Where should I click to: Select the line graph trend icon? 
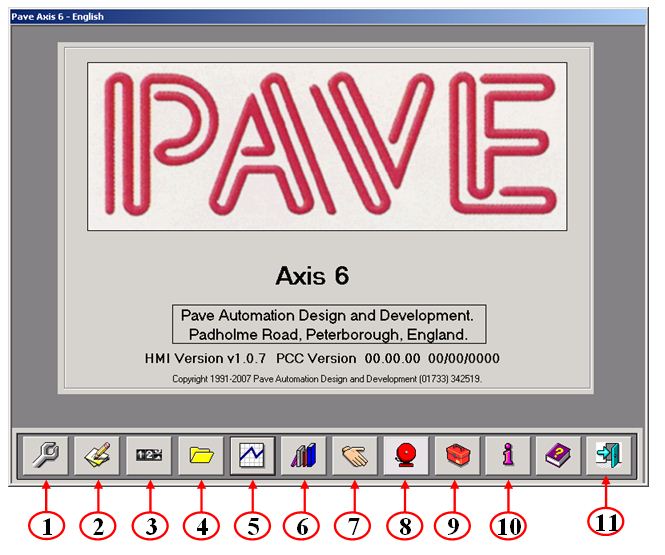click(252, 456)
